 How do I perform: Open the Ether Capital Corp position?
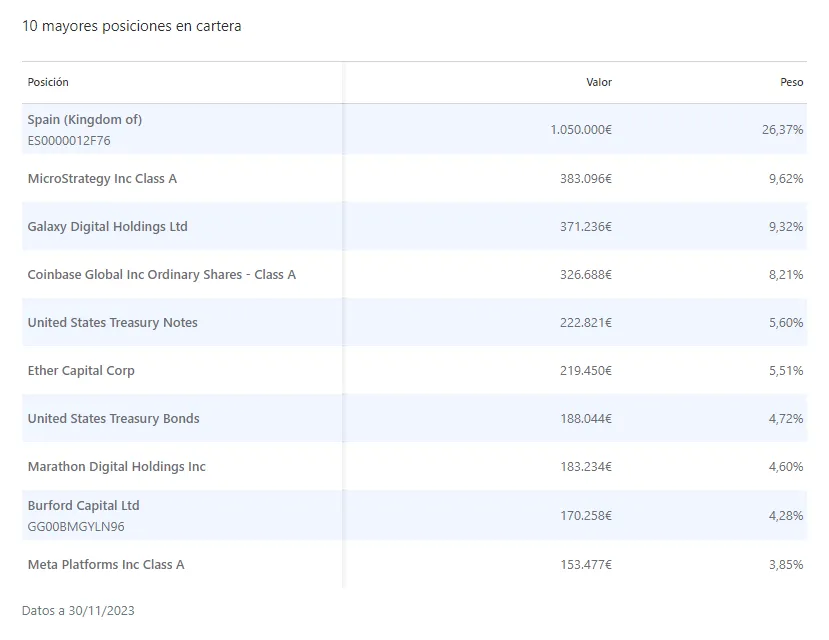click(x=81, y=371)
